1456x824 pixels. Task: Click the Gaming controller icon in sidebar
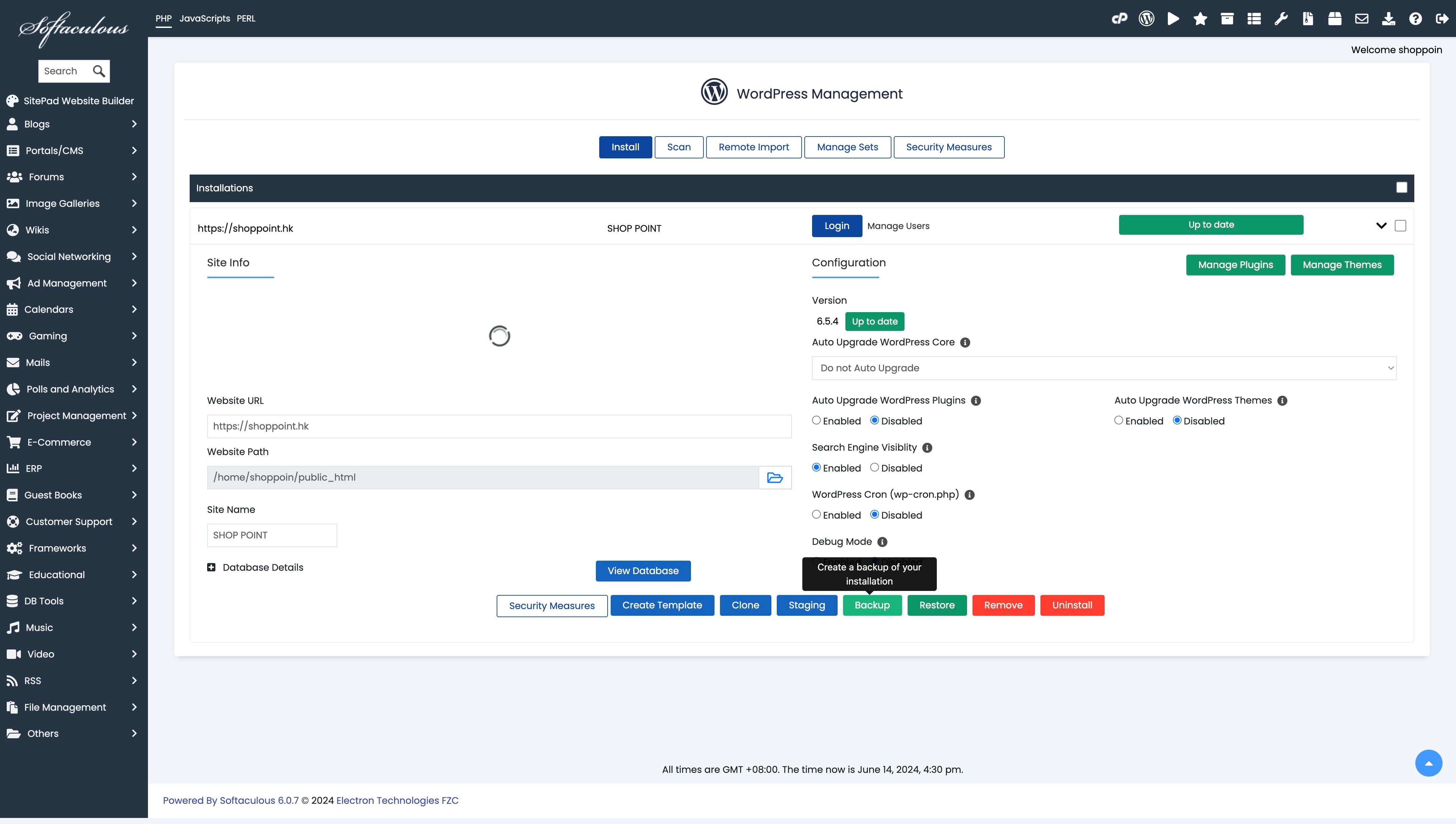click(14, 336)
